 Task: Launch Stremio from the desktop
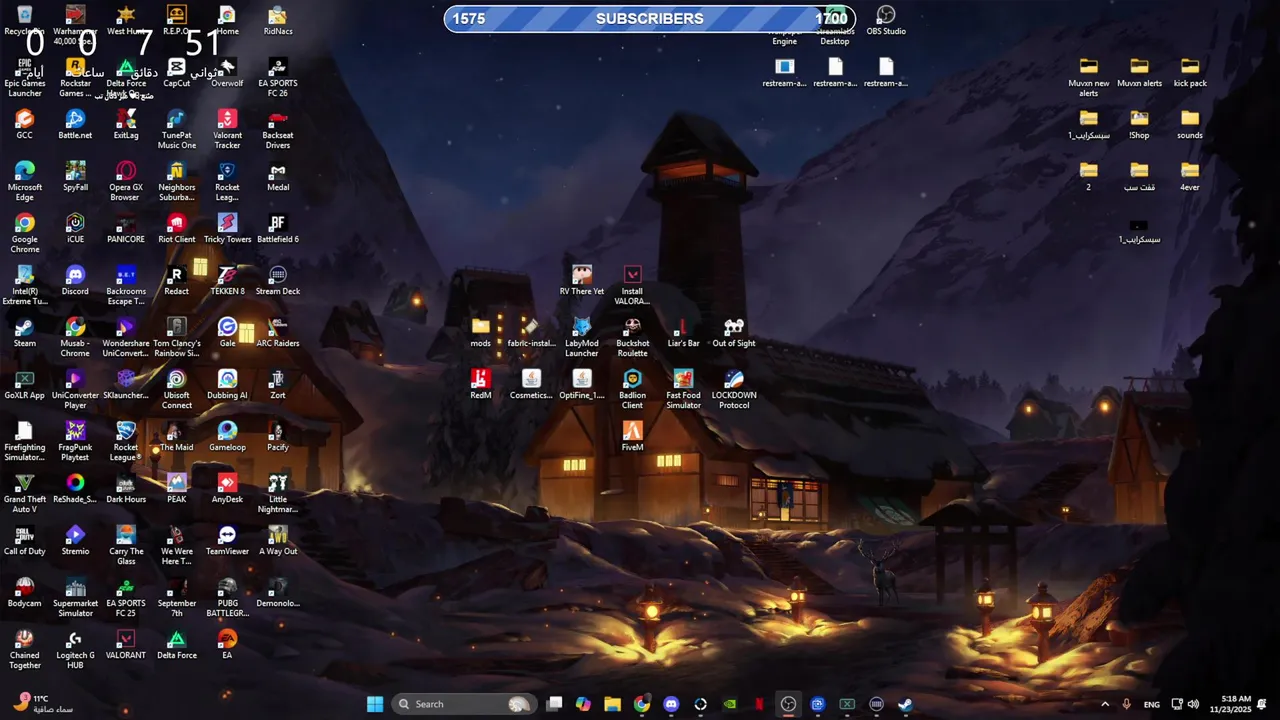pos(75,539)
